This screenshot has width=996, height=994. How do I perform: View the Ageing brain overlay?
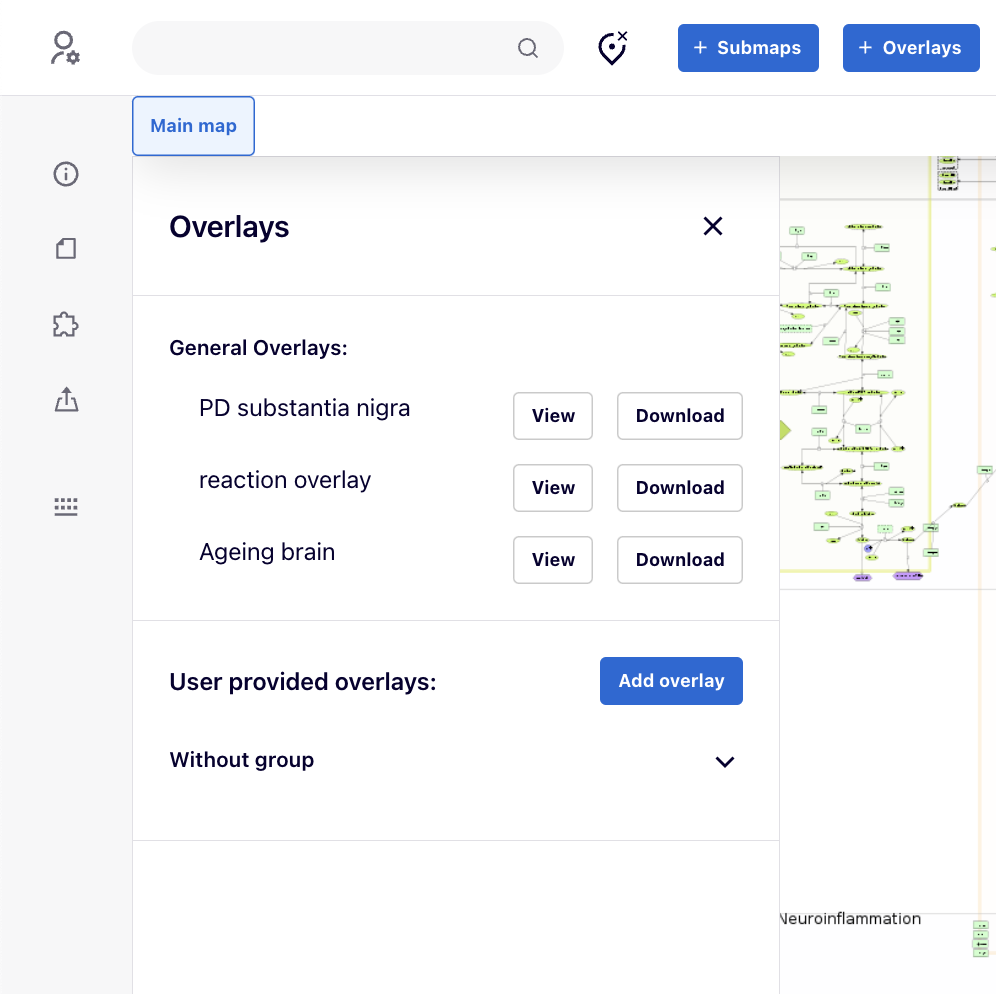click(553, 560)
